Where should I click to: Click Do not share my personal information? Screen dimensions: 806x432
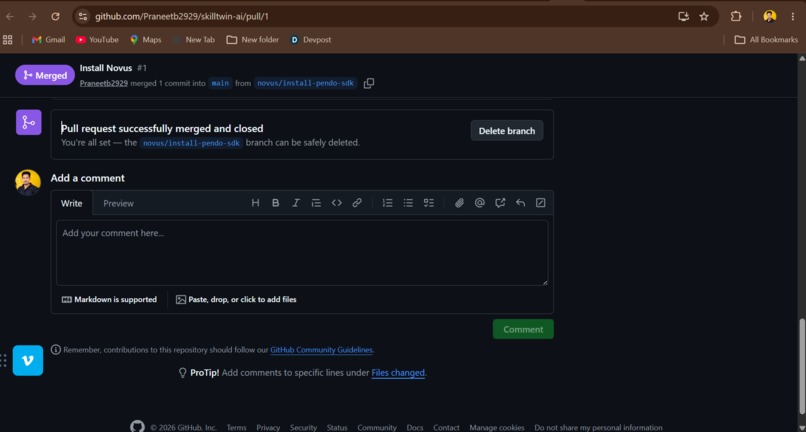point(598,427)
